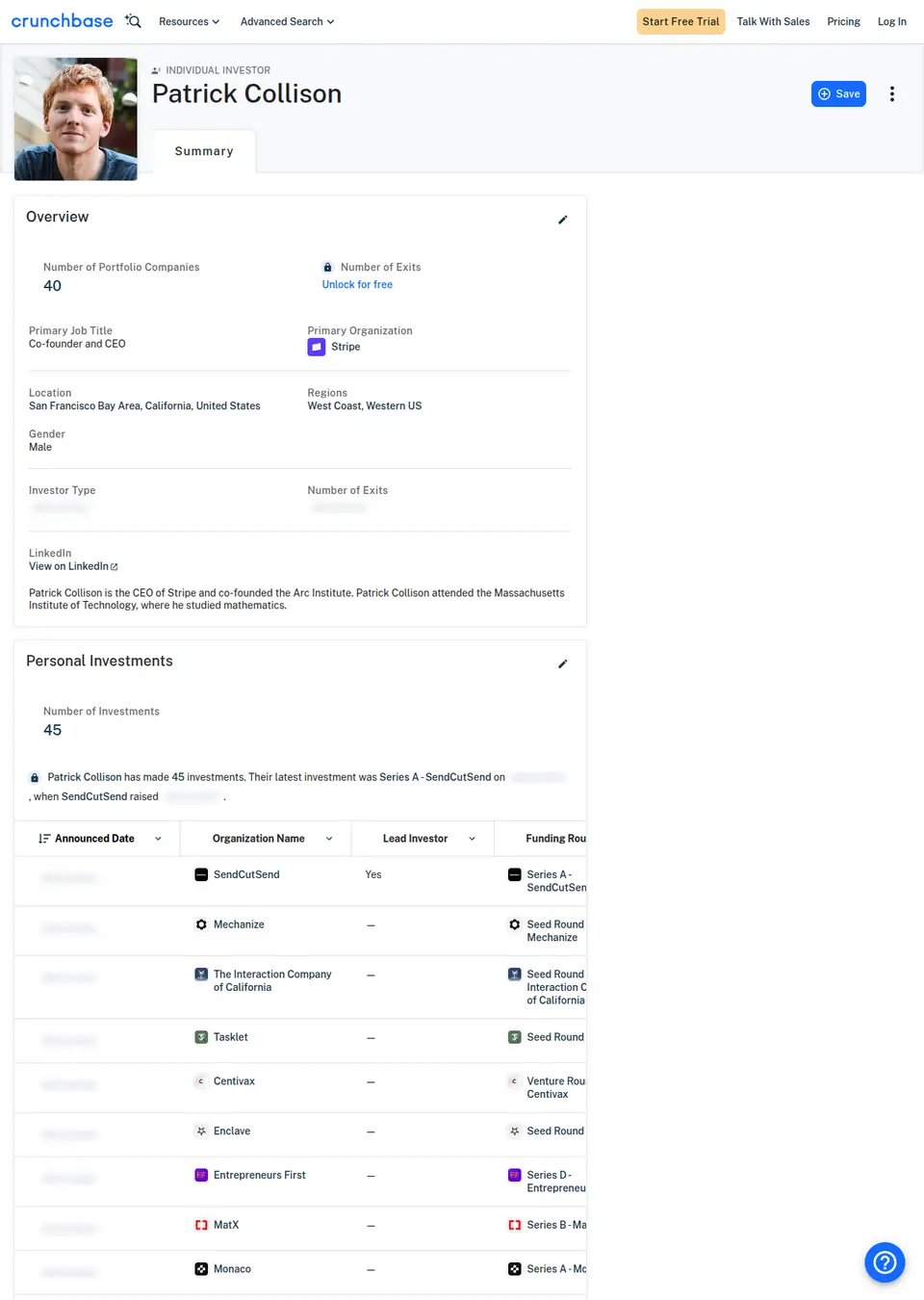Click the Mechanize company logo icon

pyautogui.click(x=201, y=924)
